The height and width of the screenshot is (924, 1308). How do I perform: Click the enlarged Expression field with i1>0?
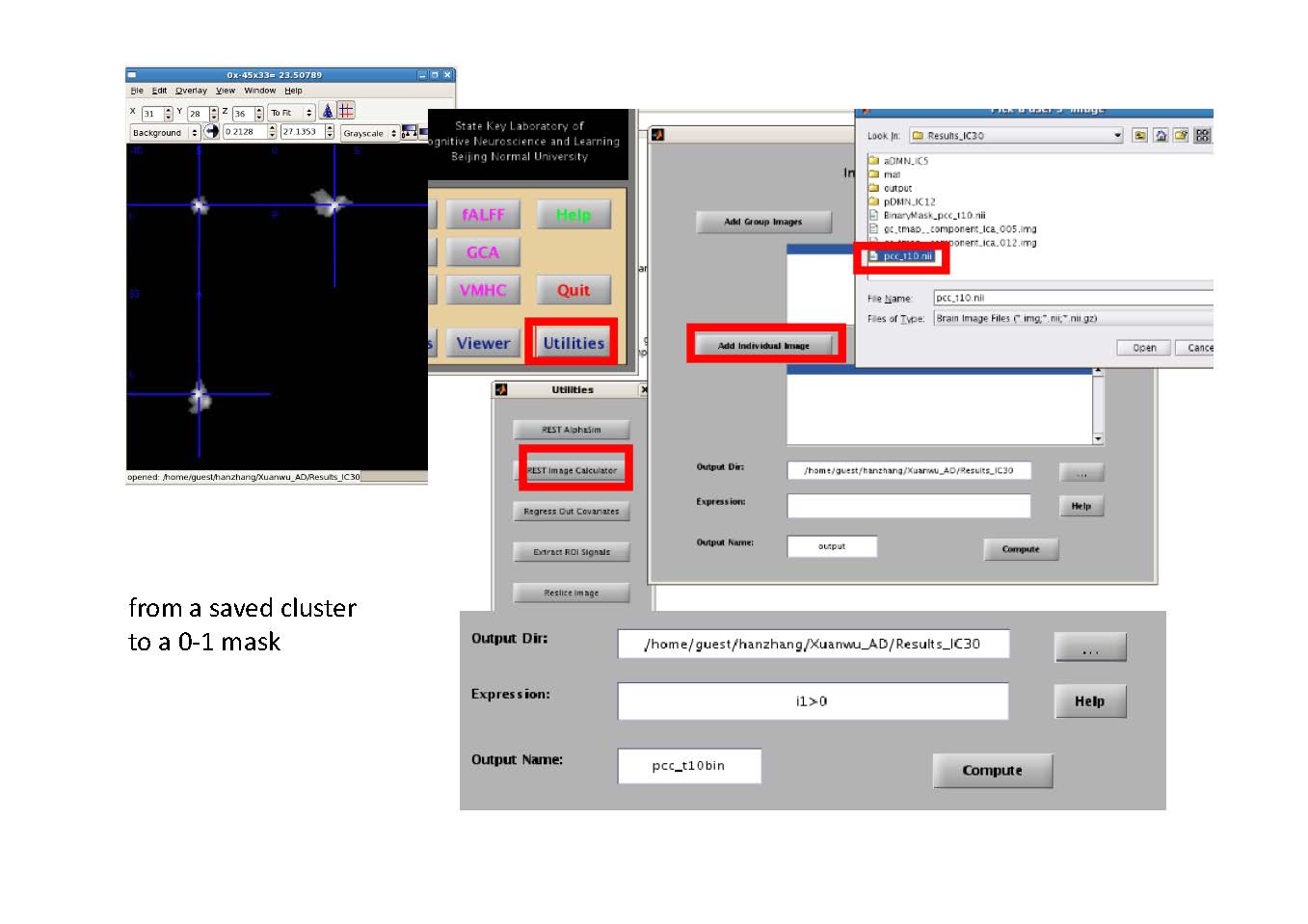coord(813,701)
